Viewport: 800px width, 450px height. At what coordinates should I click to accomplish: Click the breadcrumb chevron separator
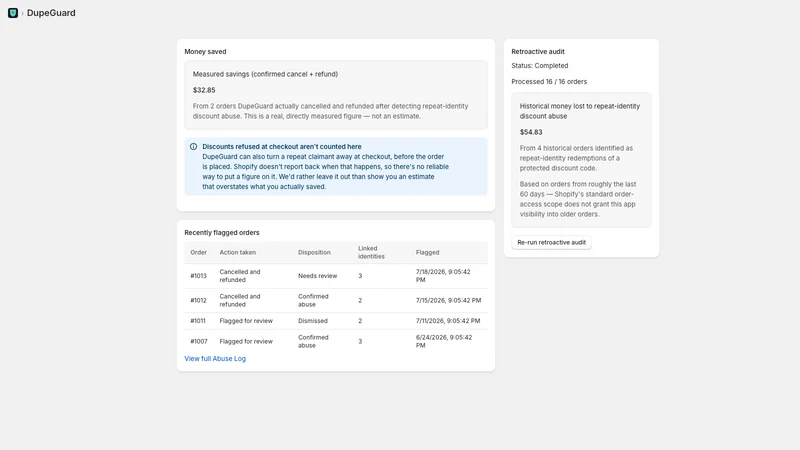[x=22, y=13]
